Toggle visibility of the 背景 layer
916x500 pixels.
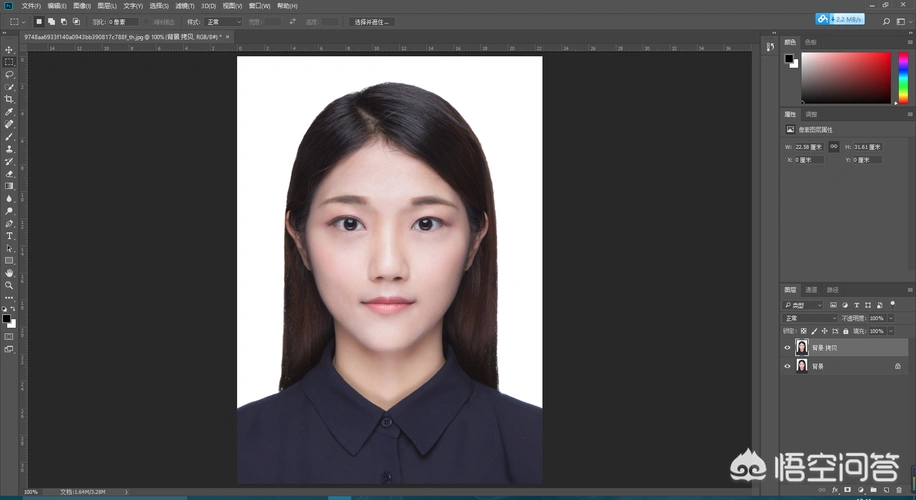787,367
